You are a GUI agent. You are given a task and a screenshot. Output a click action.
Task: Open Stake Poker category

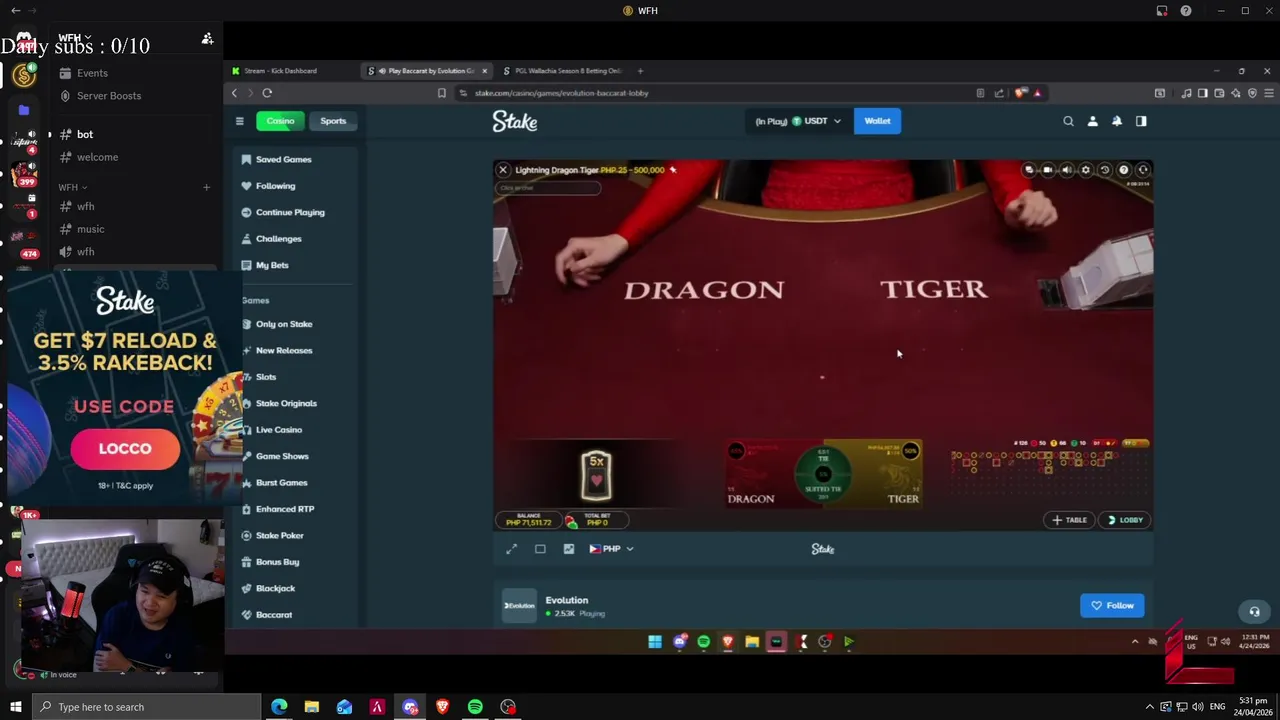pyautogui.click(x=279, y=536)
